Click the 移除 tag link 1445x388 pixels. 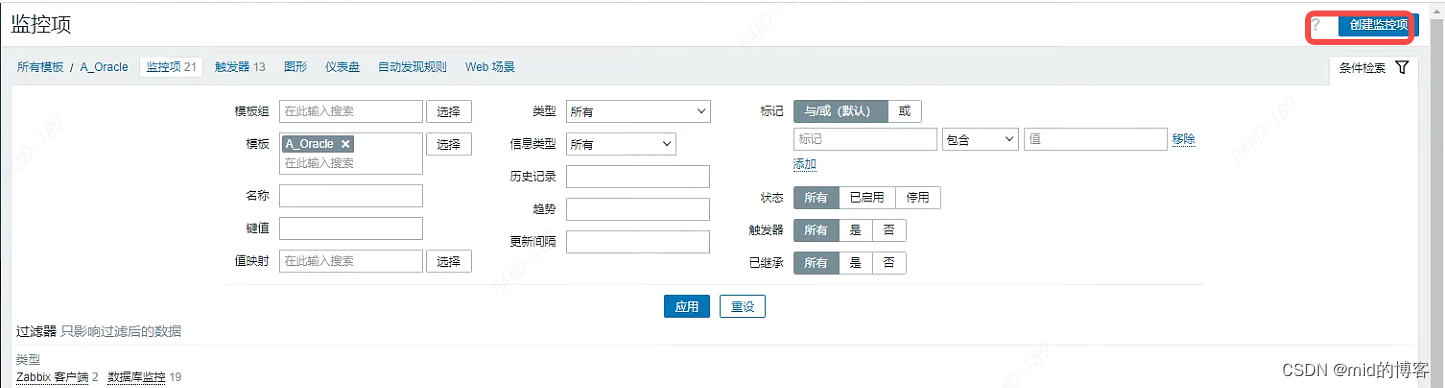tap(1184, 139)
